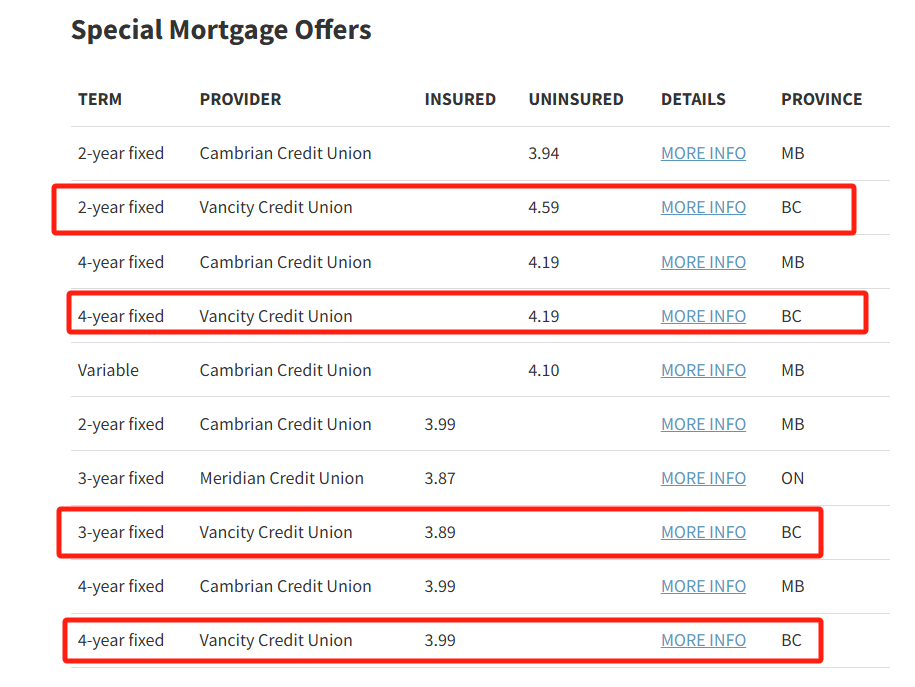Click the TERM column header
The width and height of the screenshot is (915, 687).
[100, 99]
